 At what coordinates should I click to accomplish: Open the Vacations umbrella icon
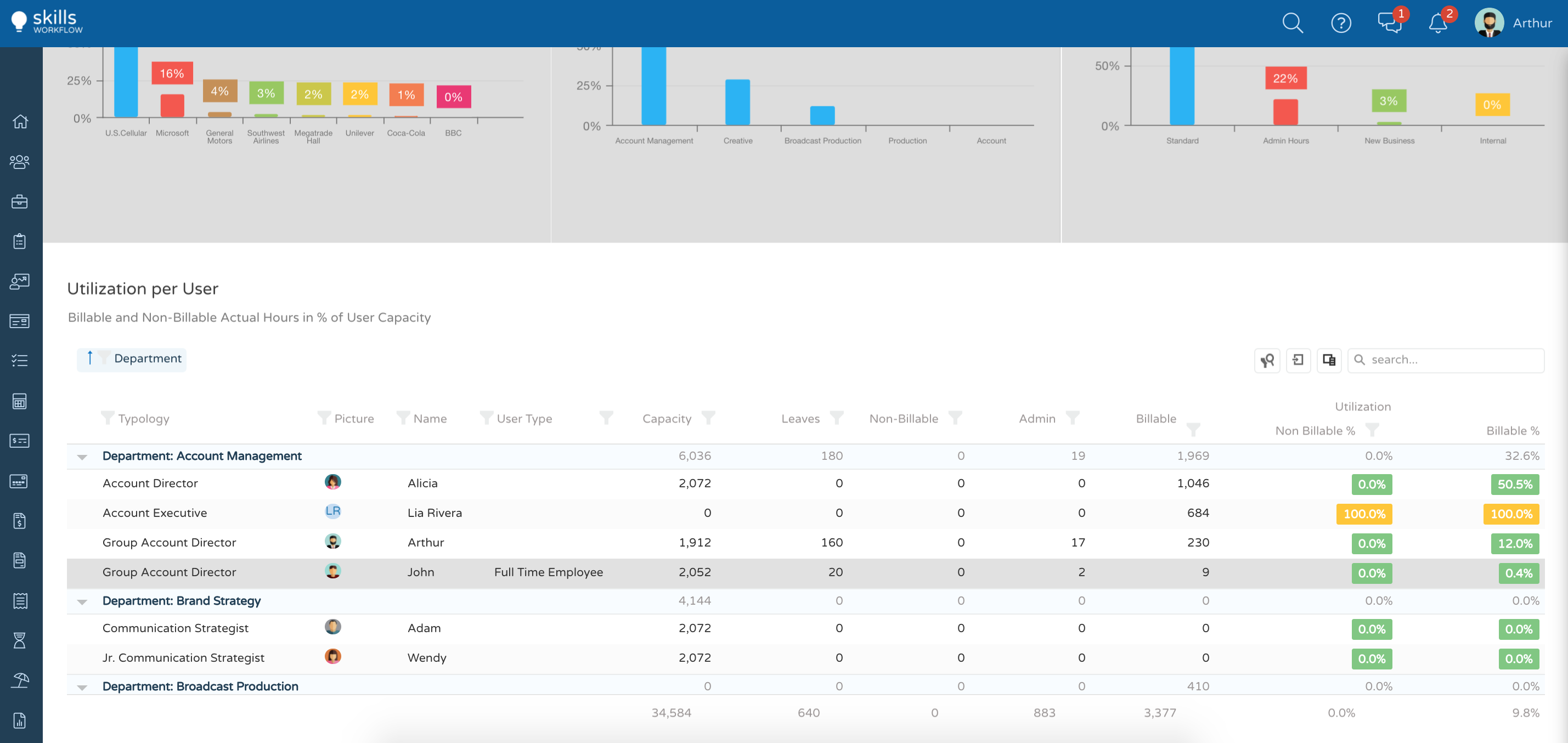click(20, 680)
